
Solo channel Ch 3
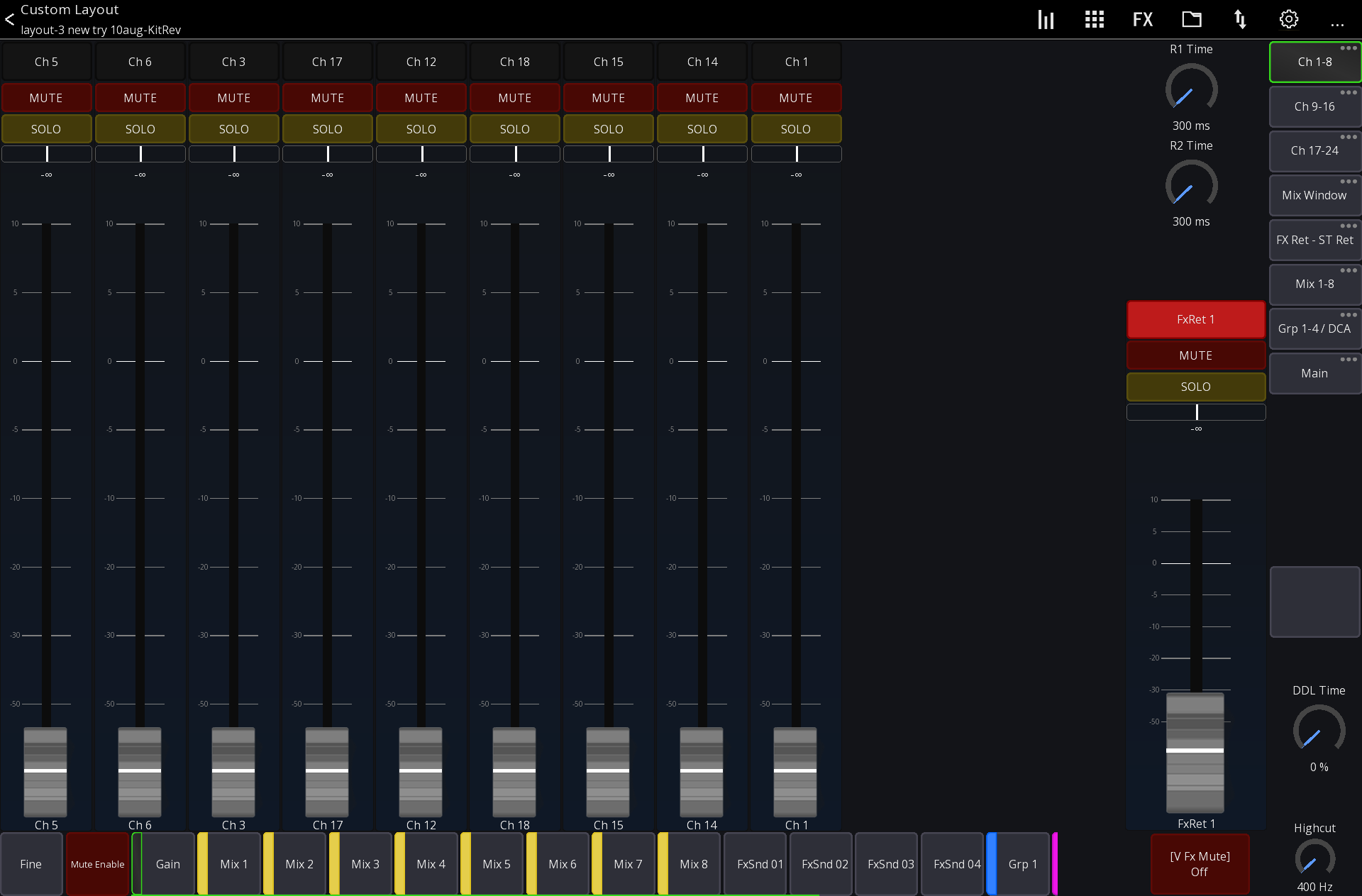click(x=233, y=129)
